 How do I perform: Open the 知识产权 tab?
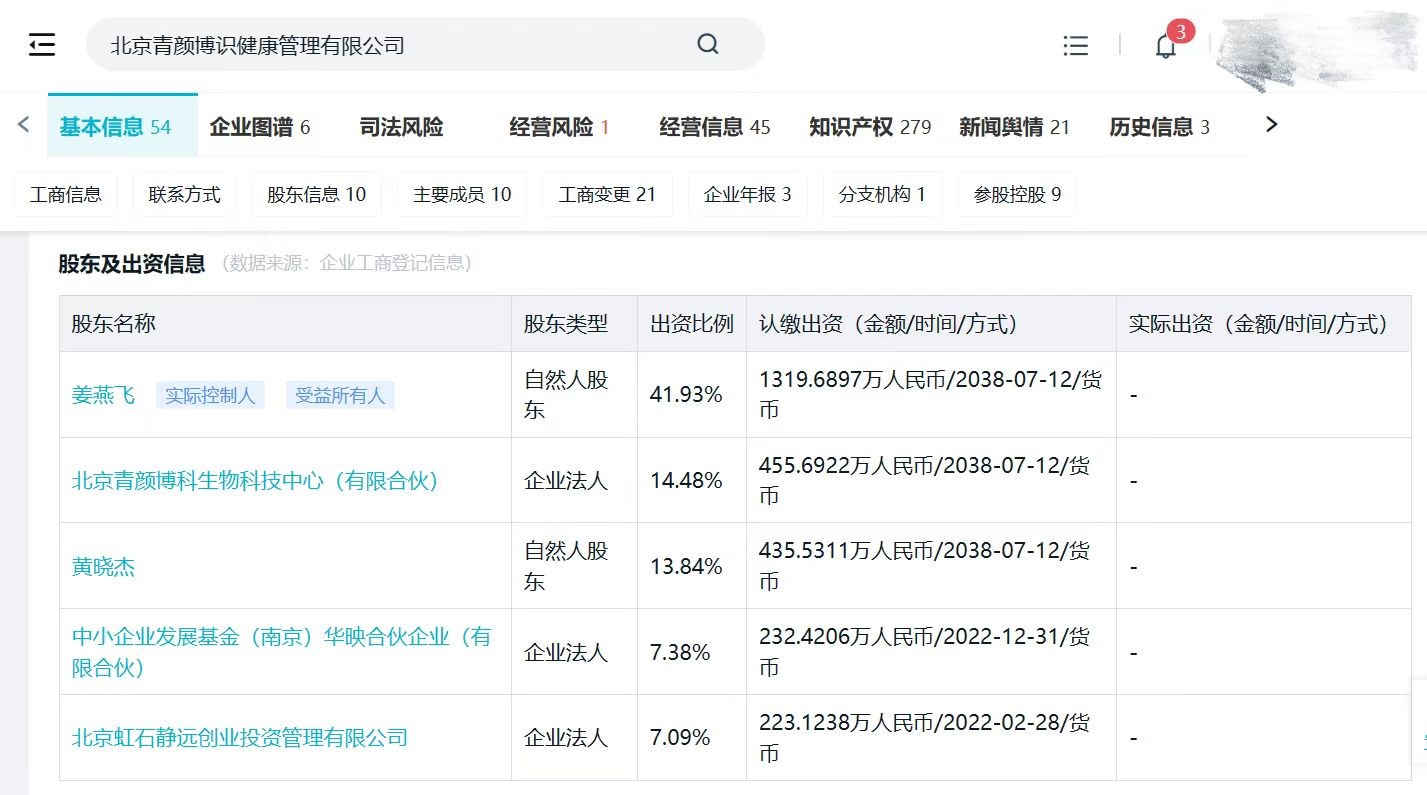pos(869,127)
